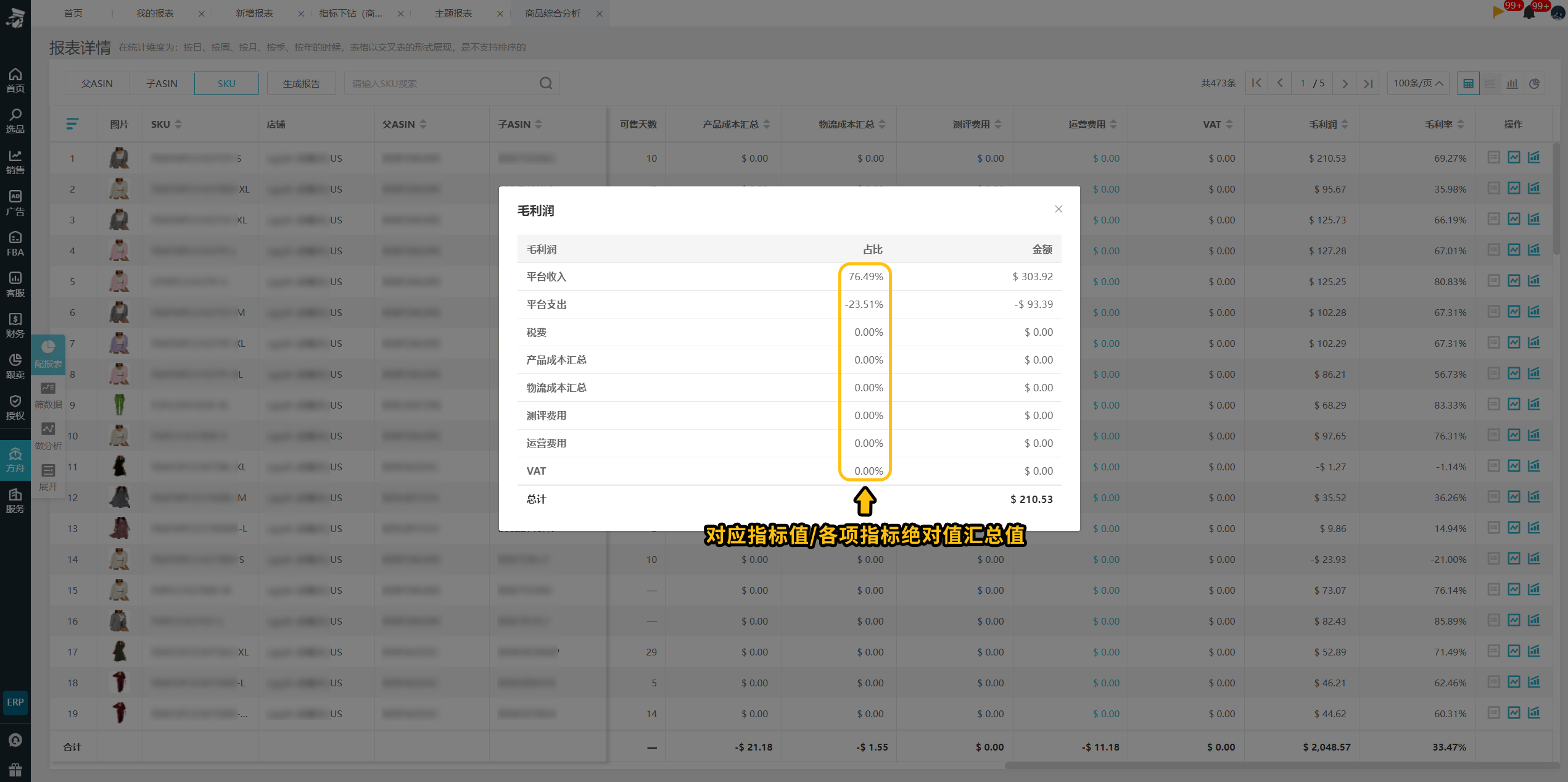The width and height of the screenshot is (1568, 782).
Task: Open the 100条/页 page size dropdown
Action: click(1418, 83)
